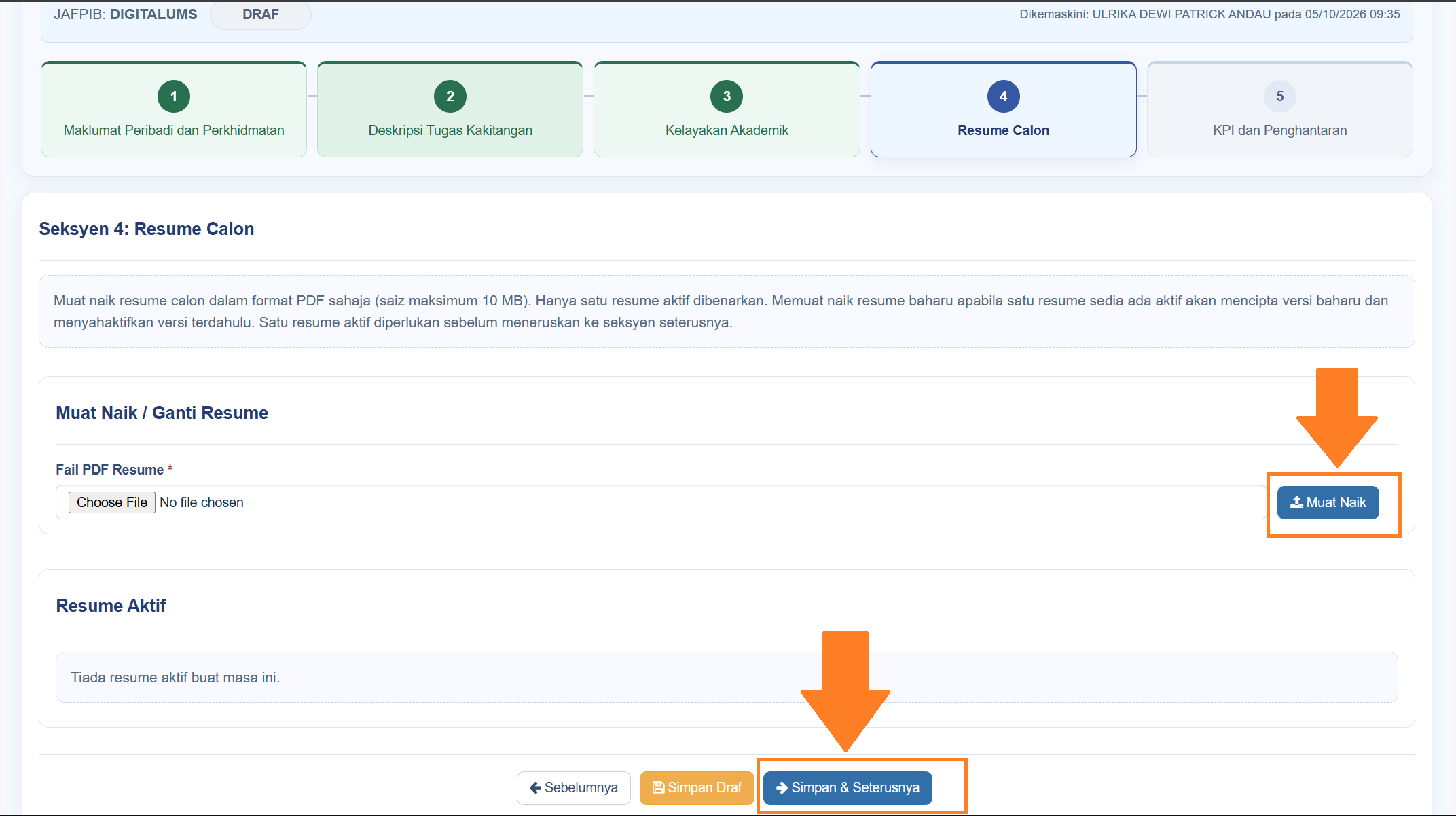Screen dimensions: 1456x816
Task: Click the 'Resume Aktif' heading
Action: point(111,606)
